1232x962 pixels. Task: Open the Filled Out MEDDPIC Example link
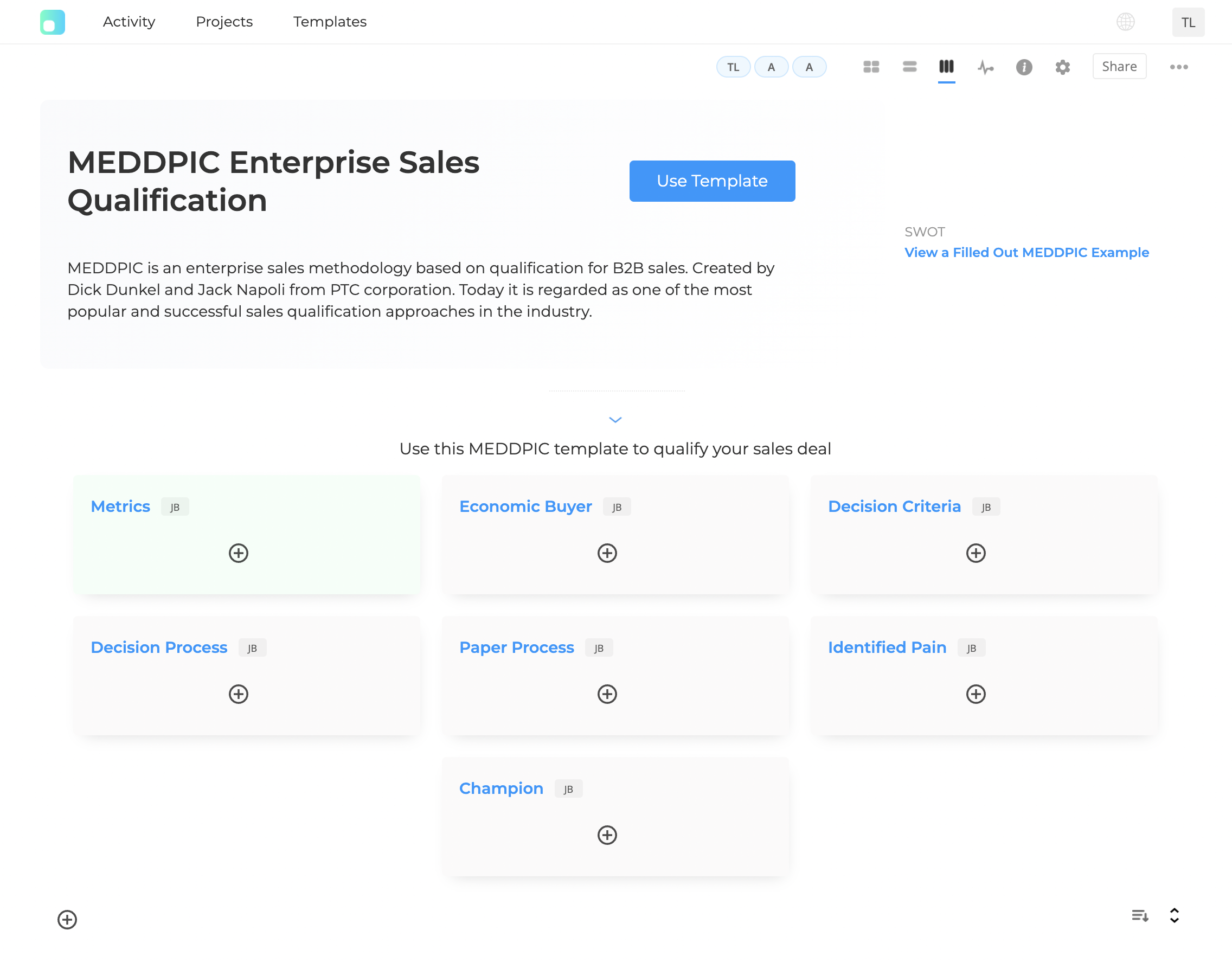[1026, 252]
